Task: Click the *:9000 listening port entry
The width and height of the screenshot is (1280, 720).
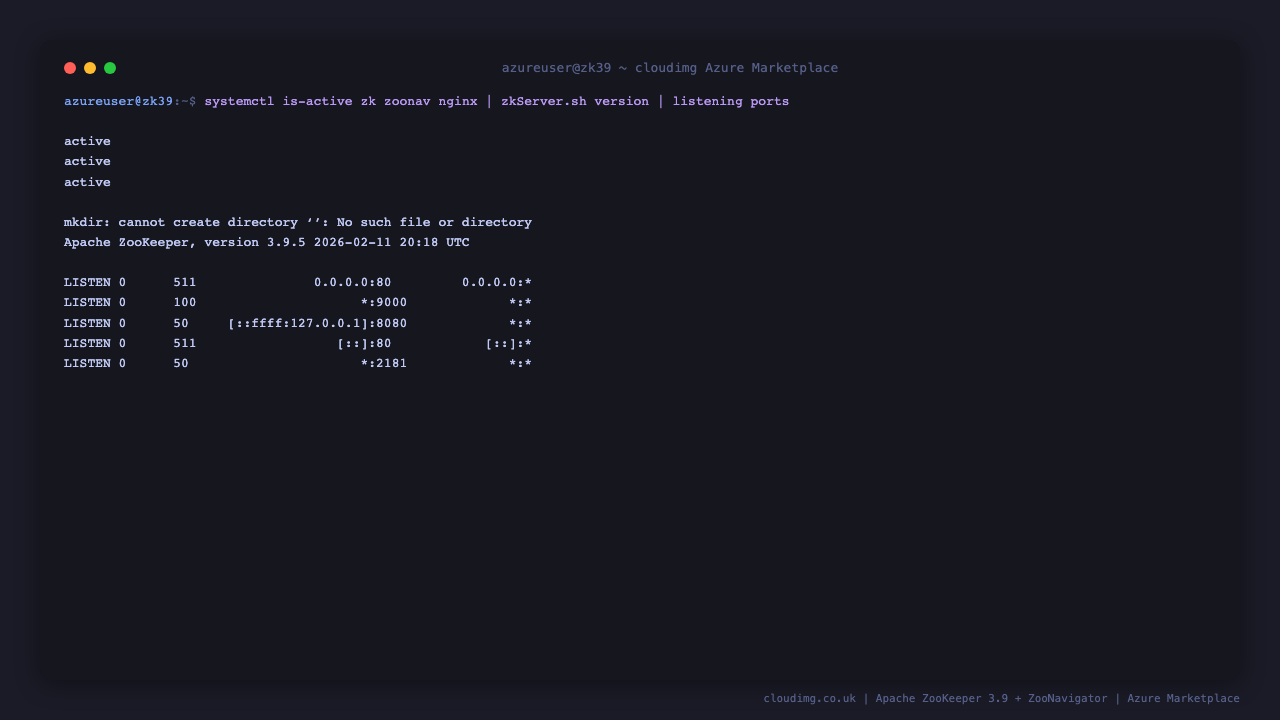Action: coord(384,303)
